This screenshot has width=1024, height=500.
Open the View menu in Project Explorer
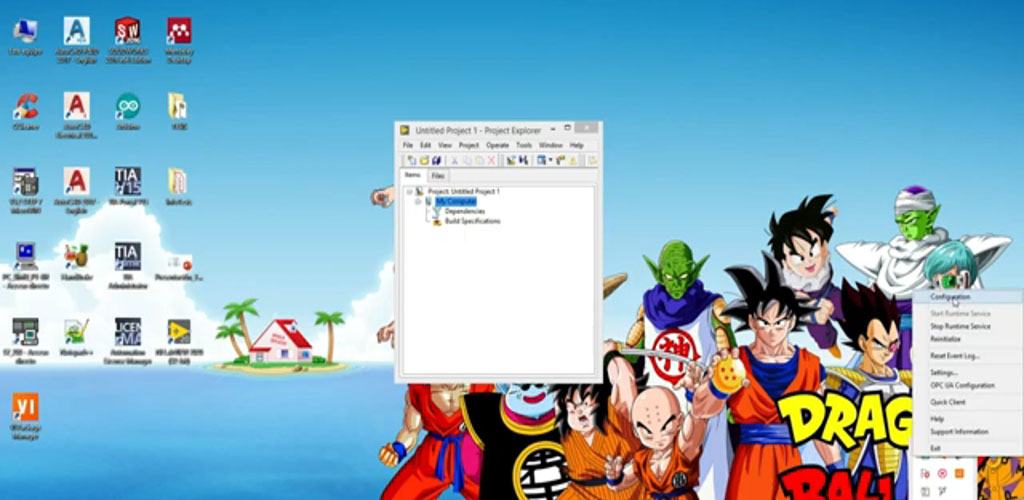(x=445, y=145)
